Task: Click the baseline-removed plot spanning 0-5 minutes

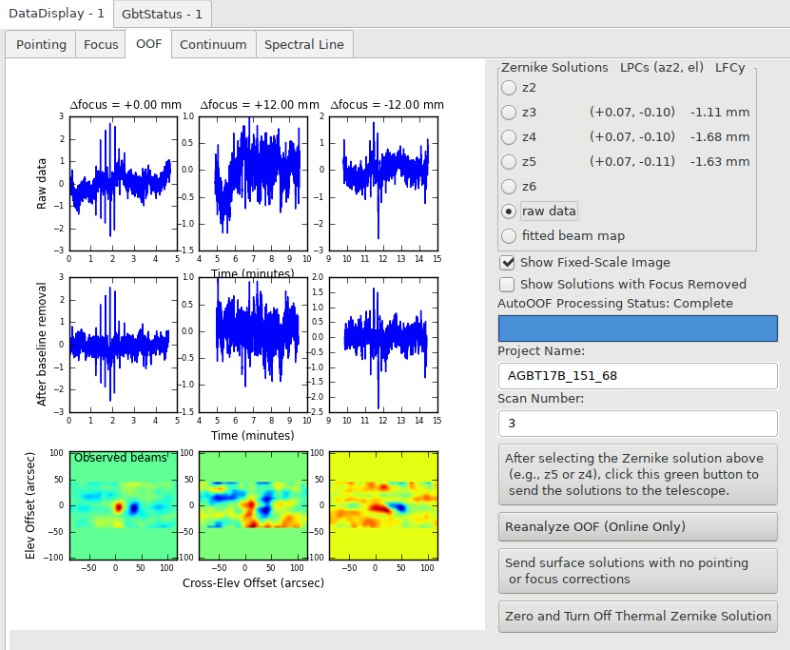Action: [x=123, y=344]
